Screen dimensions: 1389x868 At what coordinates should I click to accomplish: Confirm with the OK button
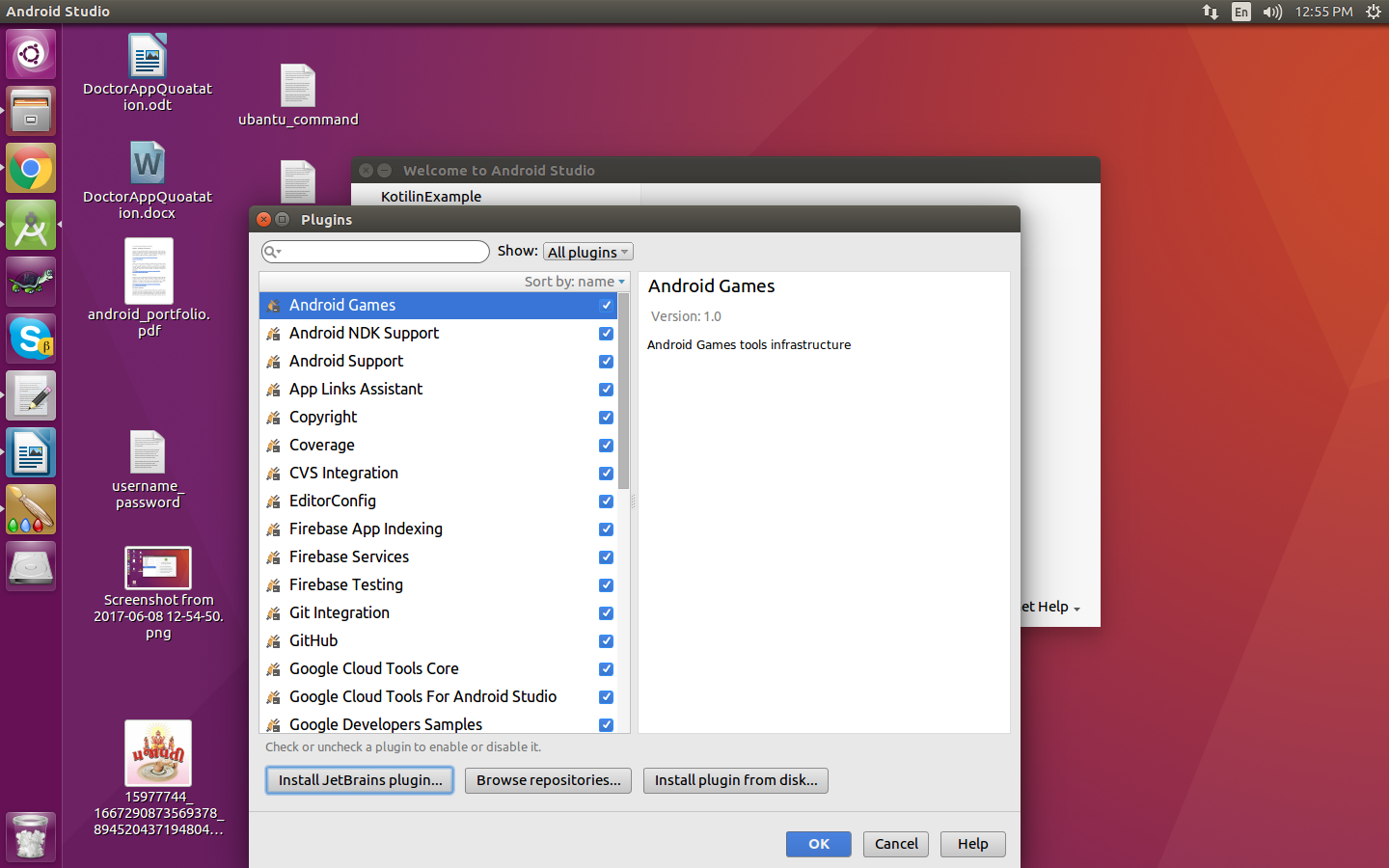[819, 844]
